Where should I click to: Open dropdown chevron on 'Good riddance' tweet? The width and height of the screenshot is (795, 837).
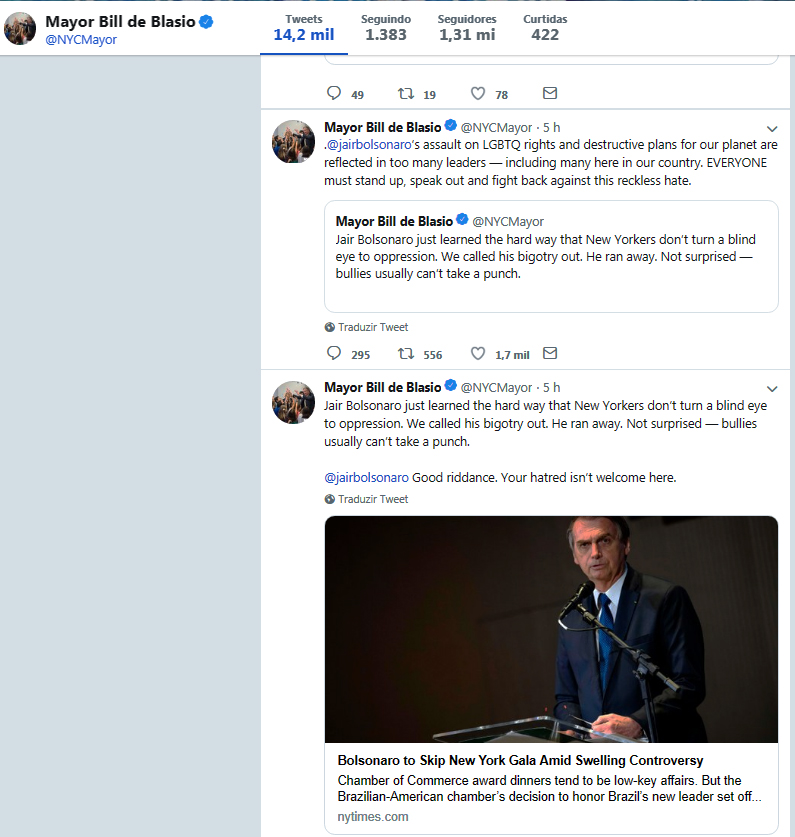[772, 389]
